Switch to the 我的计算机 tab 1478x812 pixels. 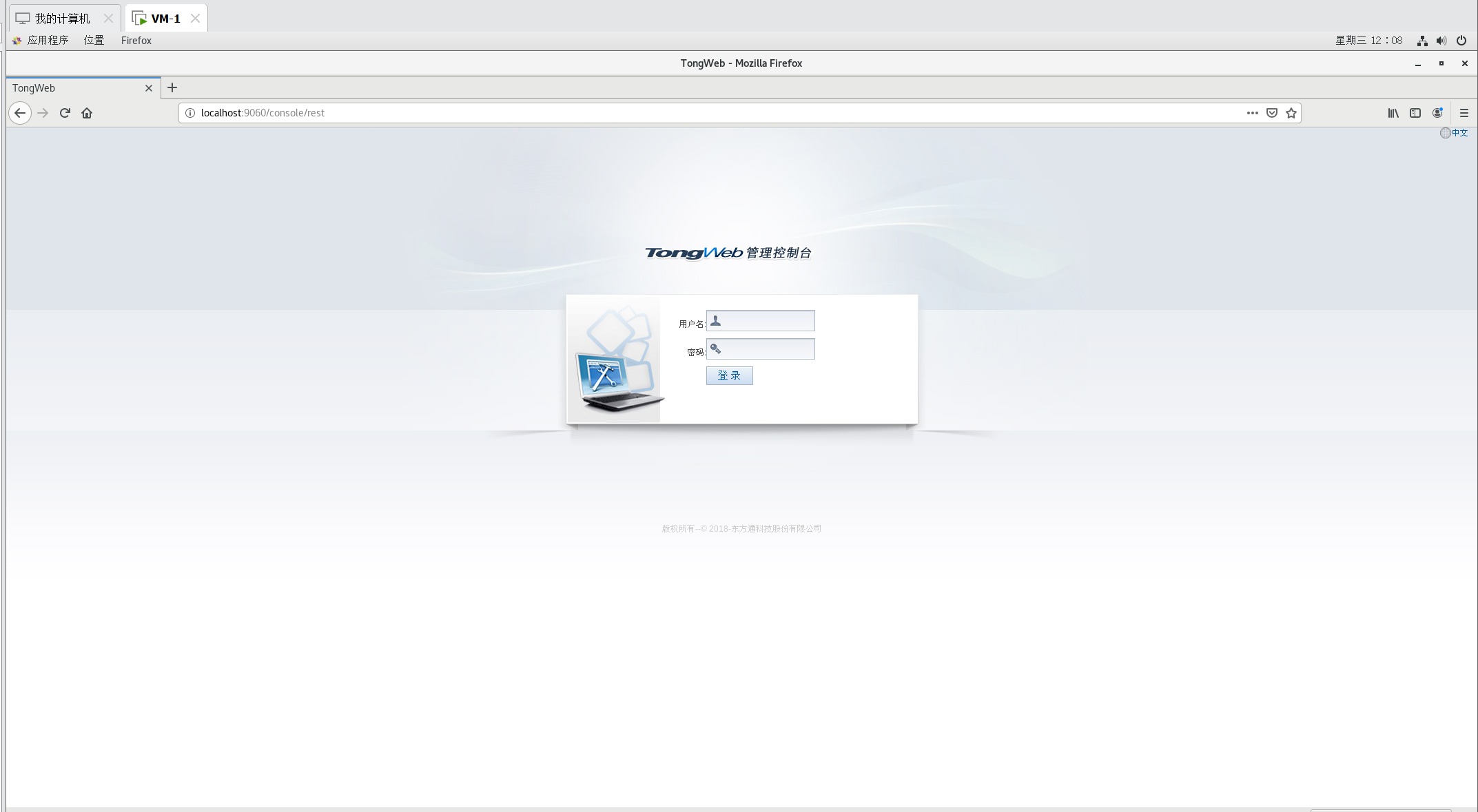point(62,19)
